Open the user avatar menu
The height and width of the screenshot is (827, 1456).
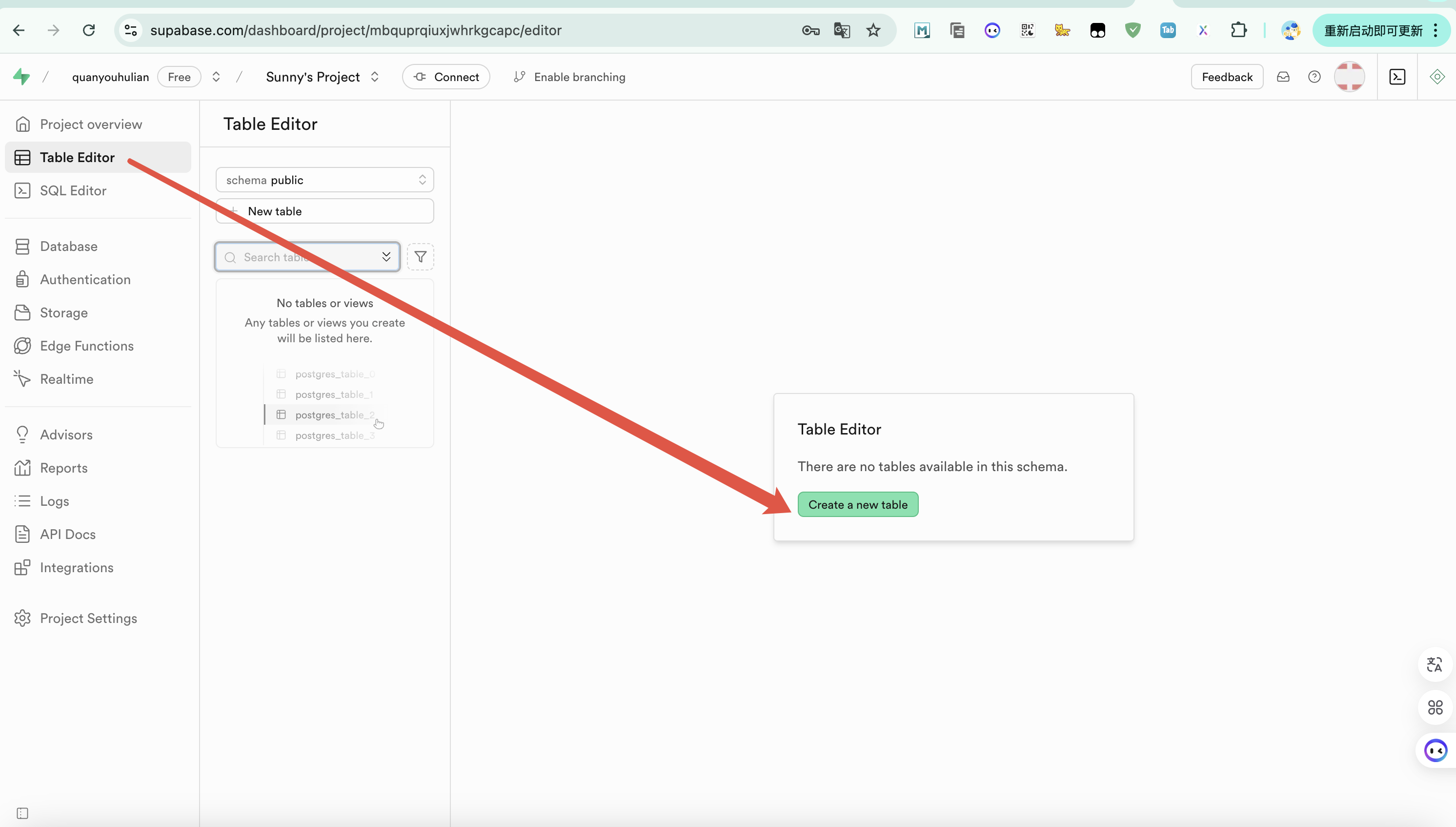pos(1349,77)
